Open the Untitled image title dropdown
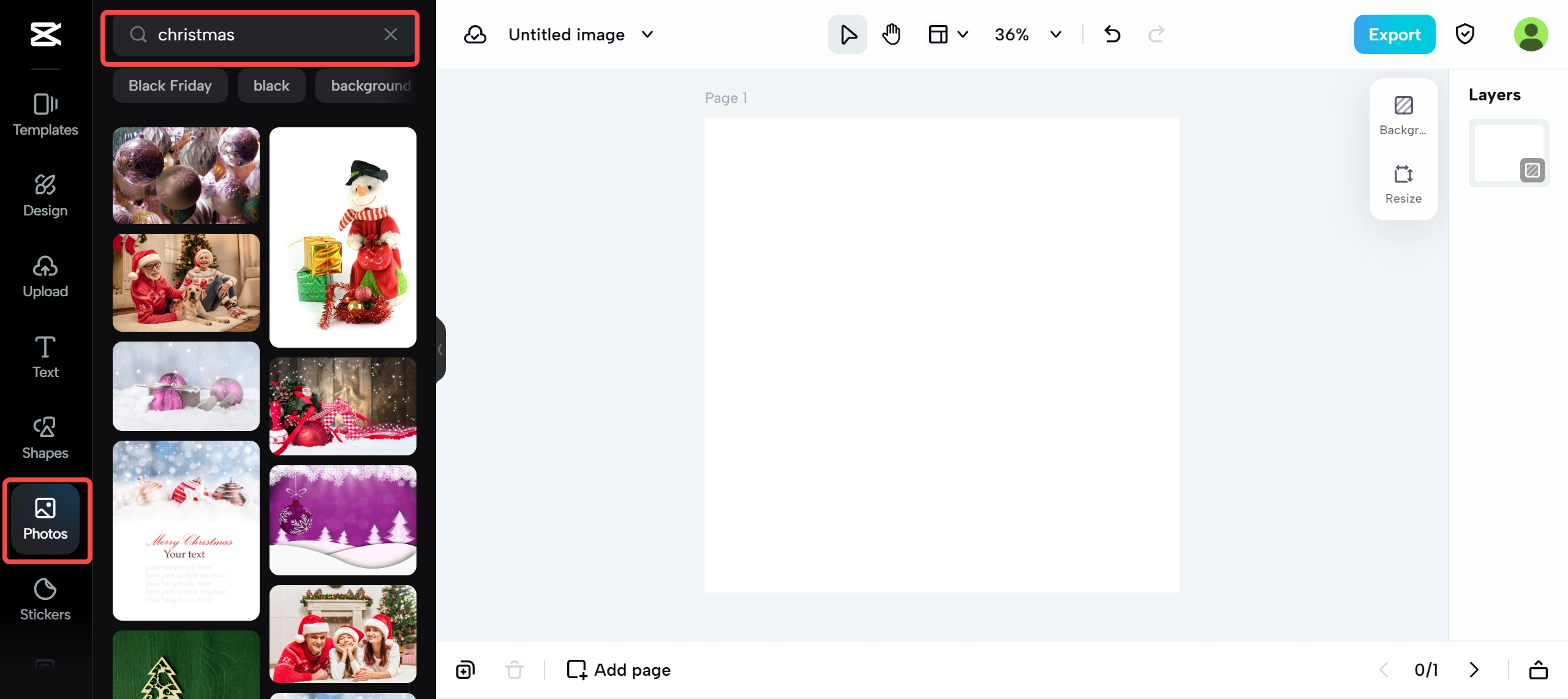This screenshot has height=699, width=1568. point(647,34)
